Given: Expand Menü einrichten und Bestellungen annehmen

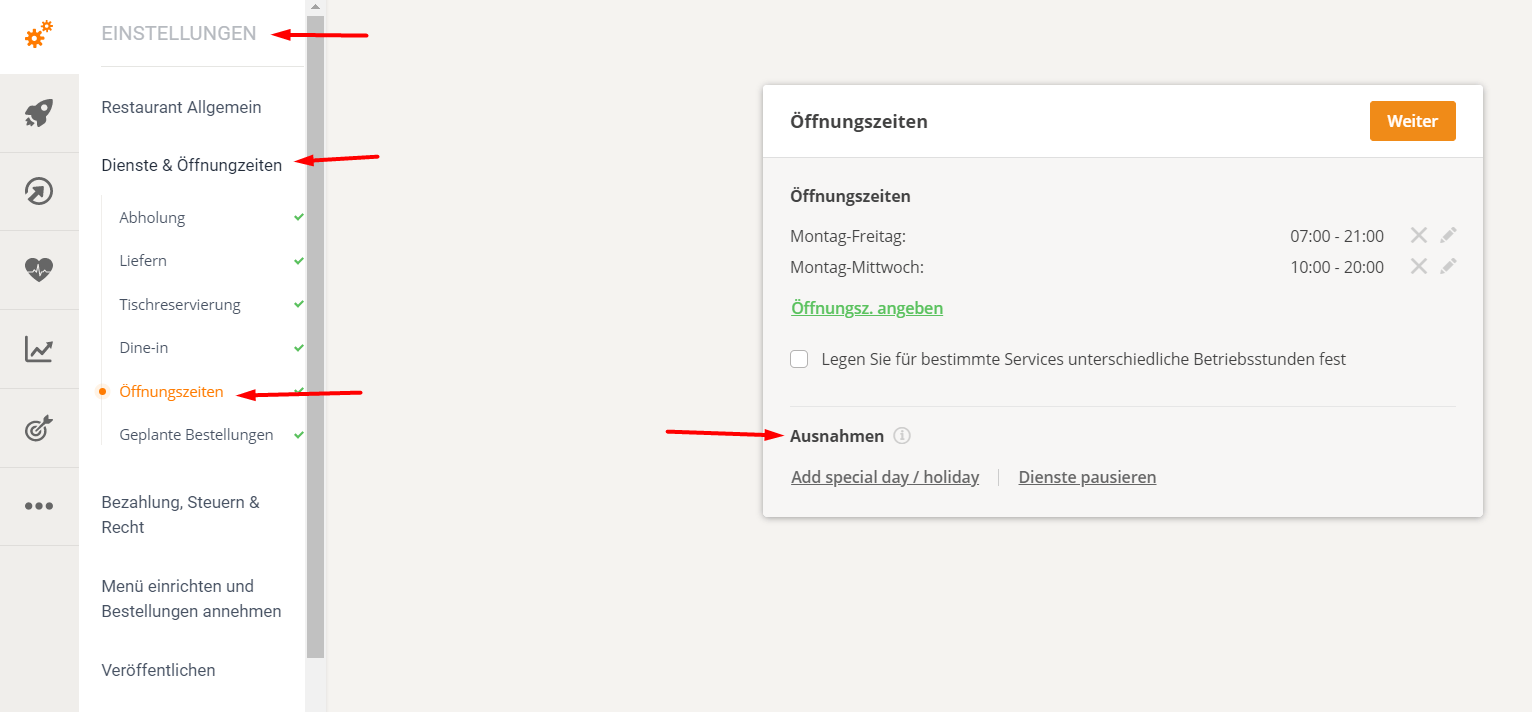Looking at the screenshot, I should click(x=191, y=598).
